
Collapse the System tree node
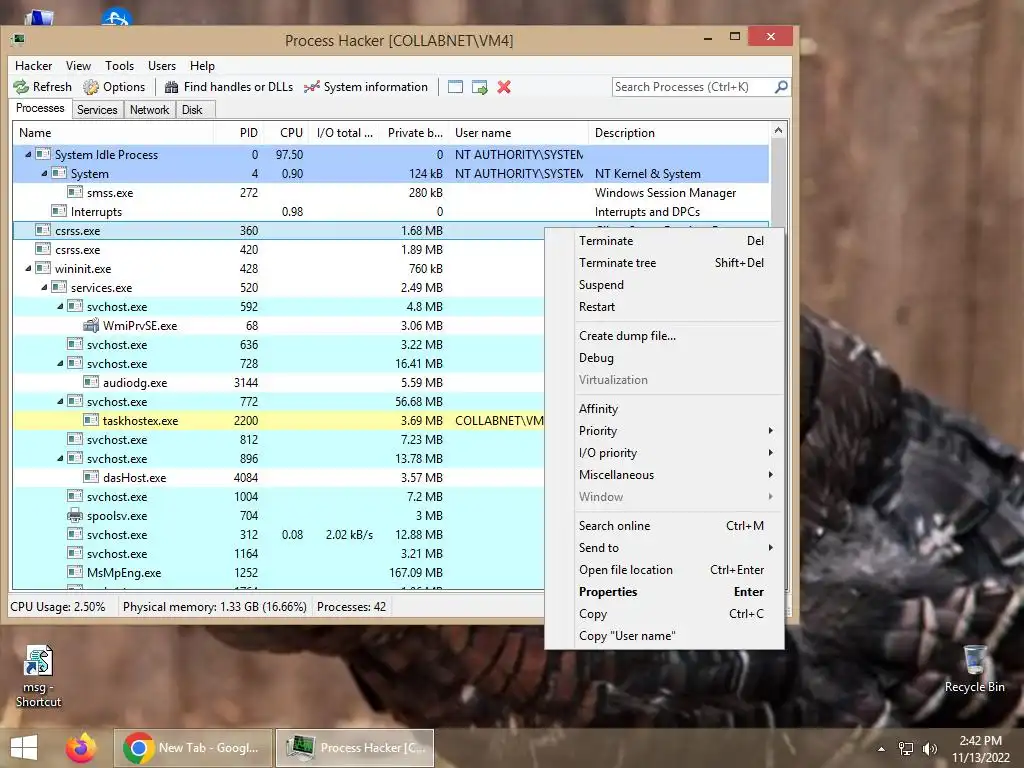tap(44, 174)
